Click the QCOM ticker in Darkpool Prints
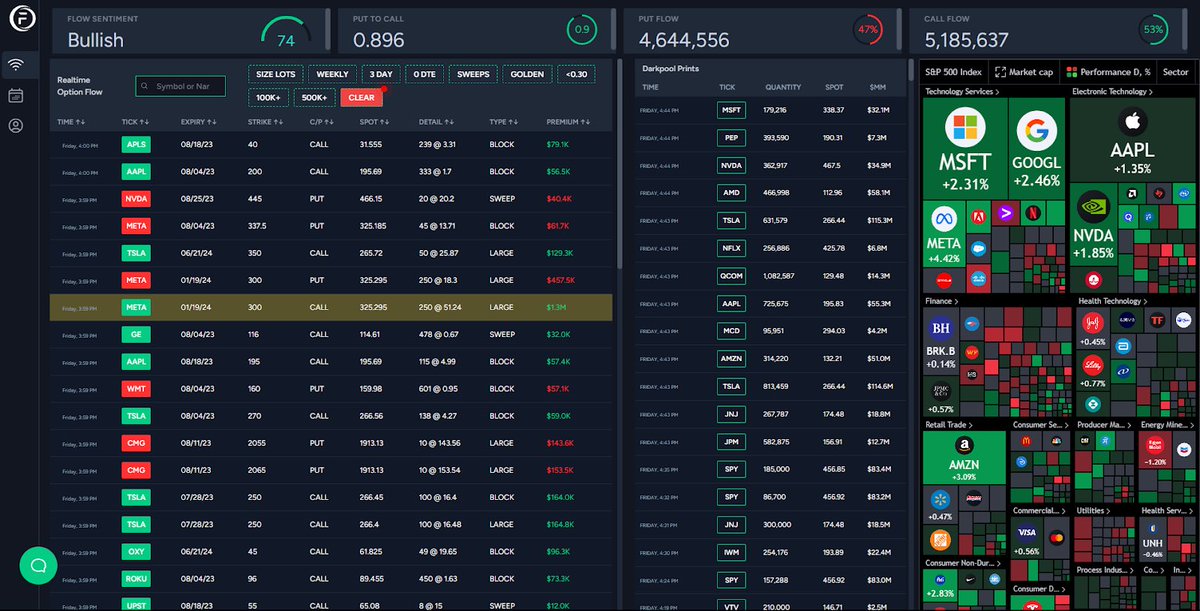Image resolution: width=1200 pixels, height=611 pixels. coord(731,275)
